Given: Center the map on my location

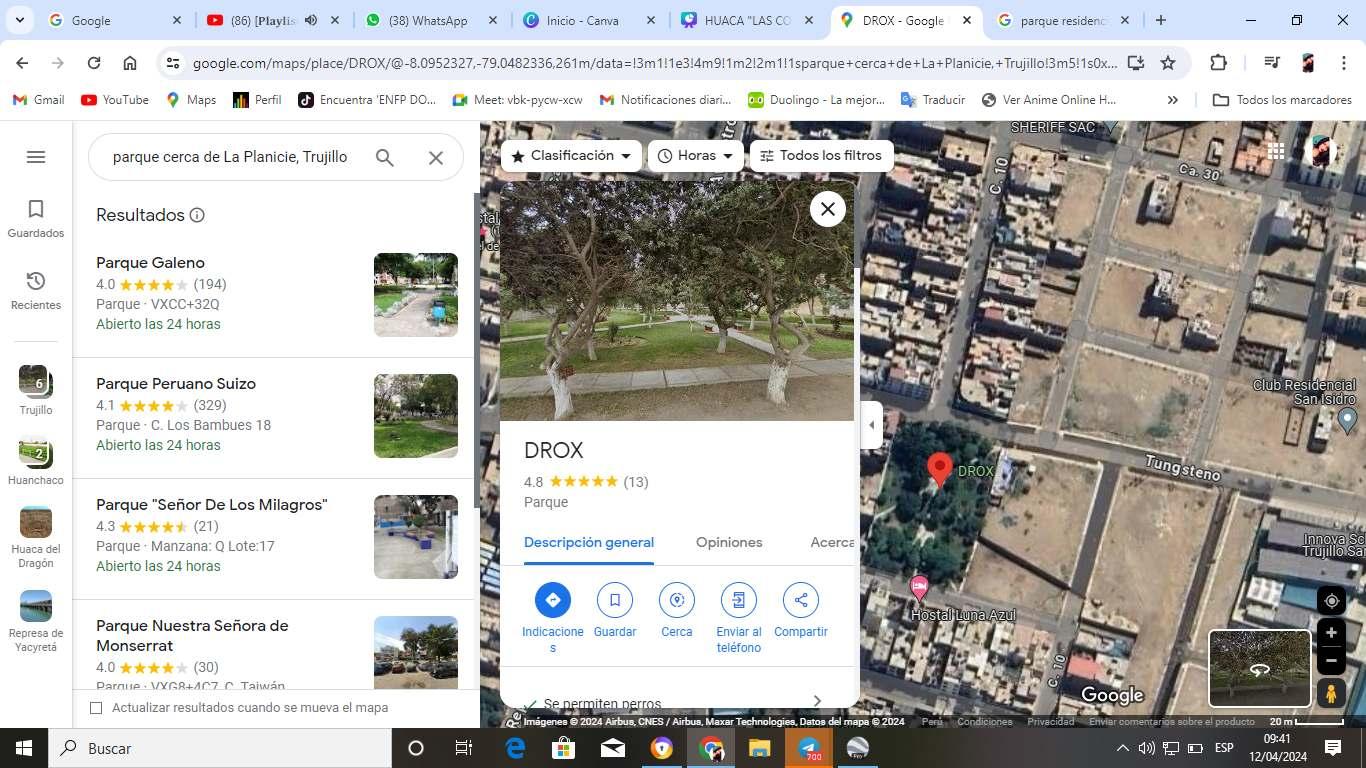Looking at the screenshot, I should pyautogui.click(x=1331, y=601).
